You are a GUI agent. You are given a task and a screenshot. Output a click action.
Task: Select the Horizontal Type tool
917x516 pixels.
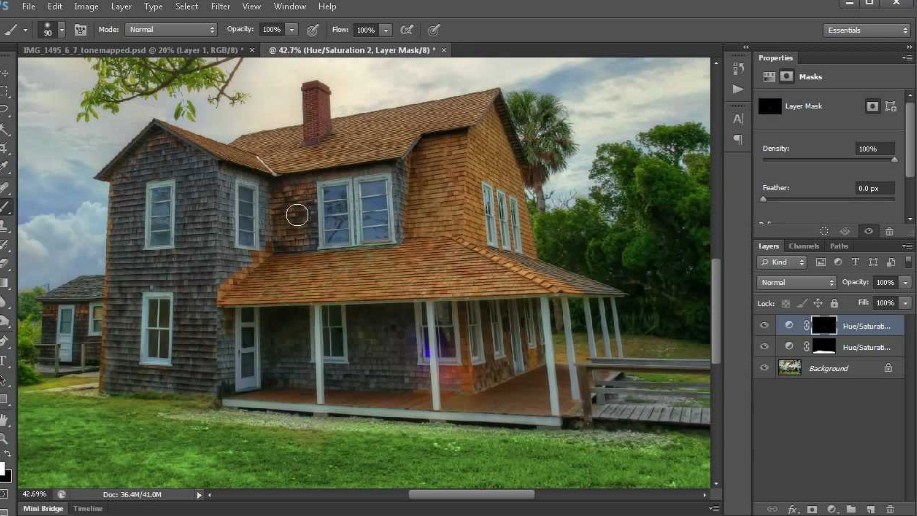4,360
